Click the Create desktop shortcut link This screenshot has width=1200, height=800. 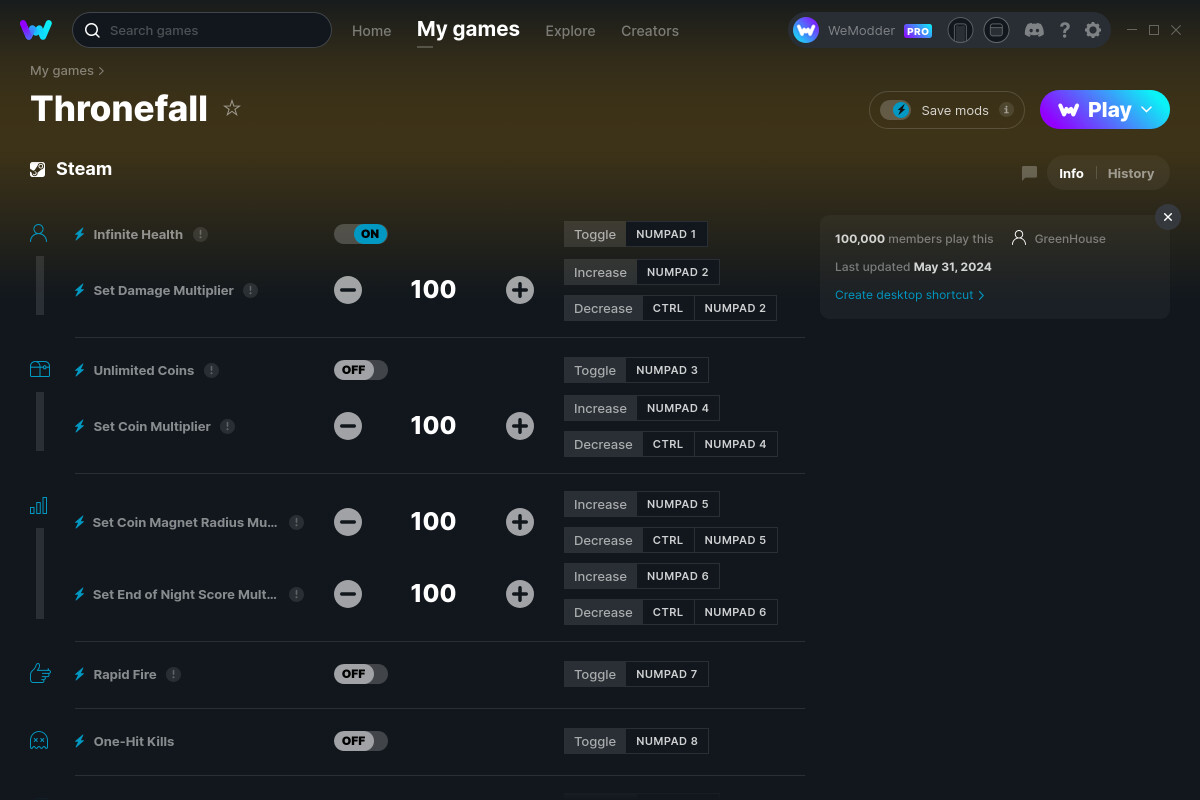(903, 295)
